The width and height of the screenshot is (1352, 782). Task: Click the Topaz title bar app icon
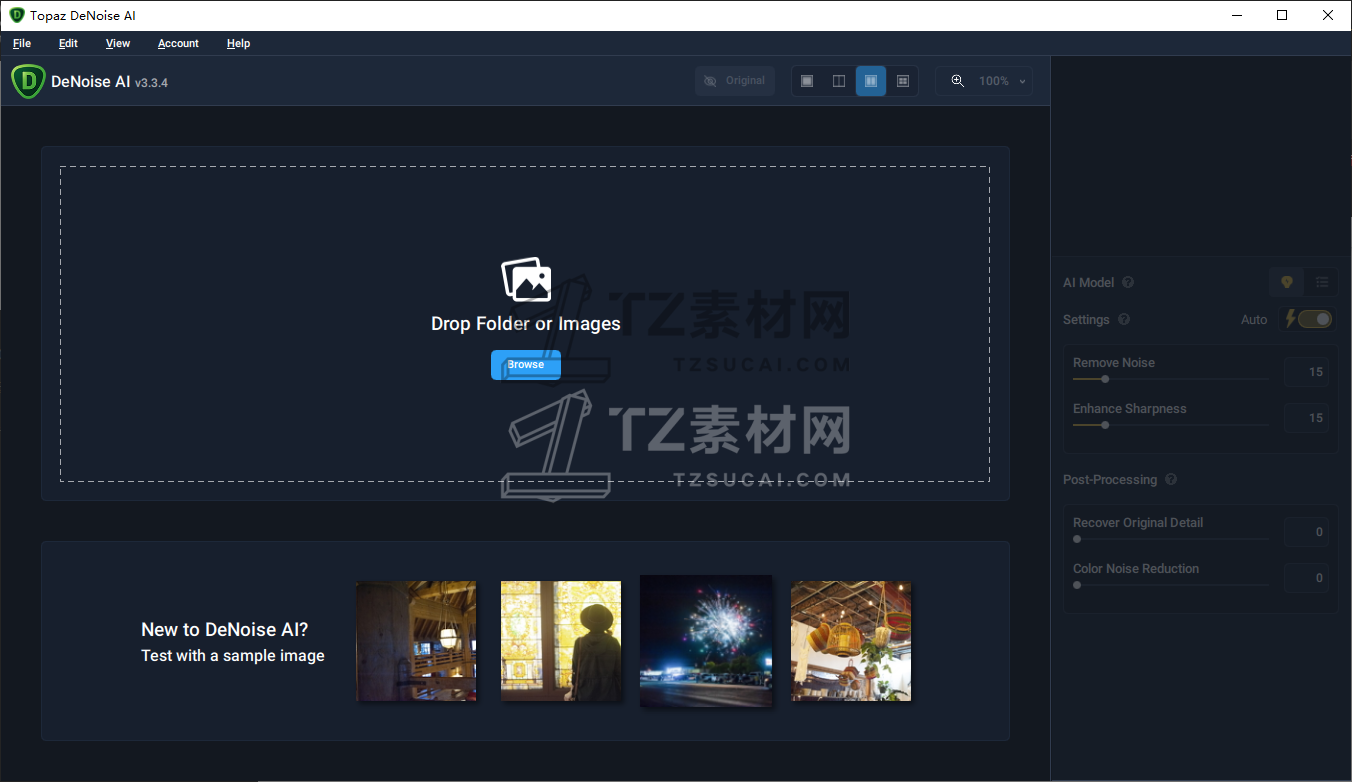click(x=16, y=15)
